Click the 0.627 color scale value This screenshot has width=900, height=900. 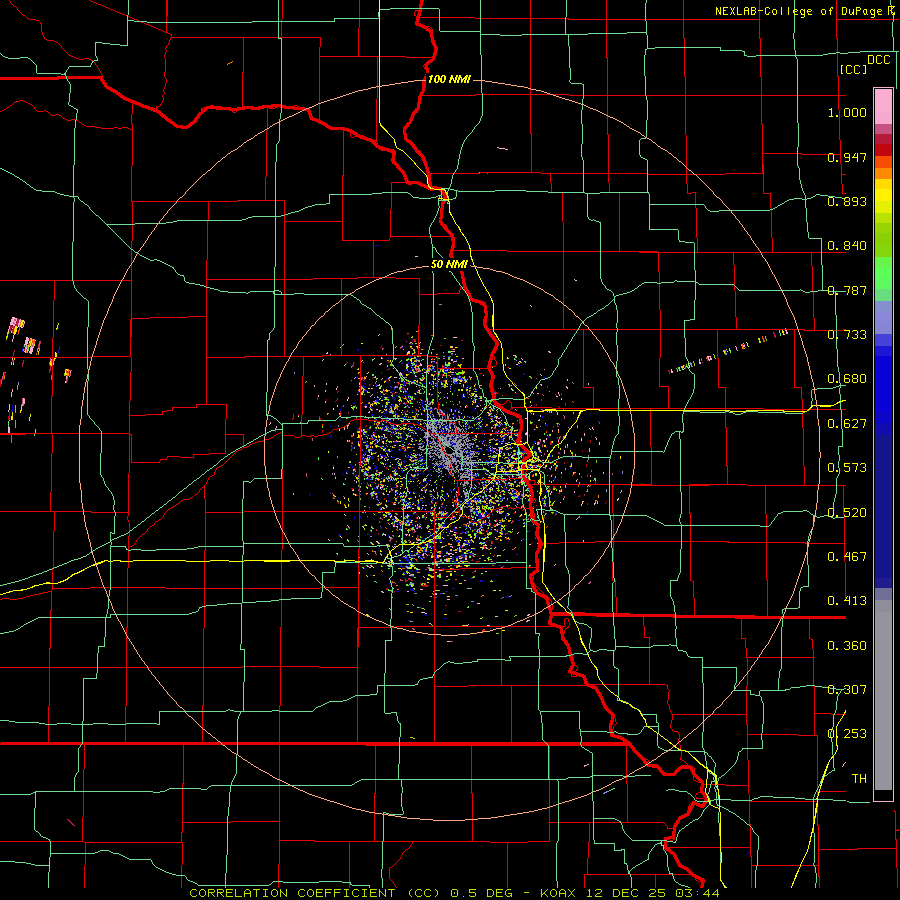[x=847, y=424]
